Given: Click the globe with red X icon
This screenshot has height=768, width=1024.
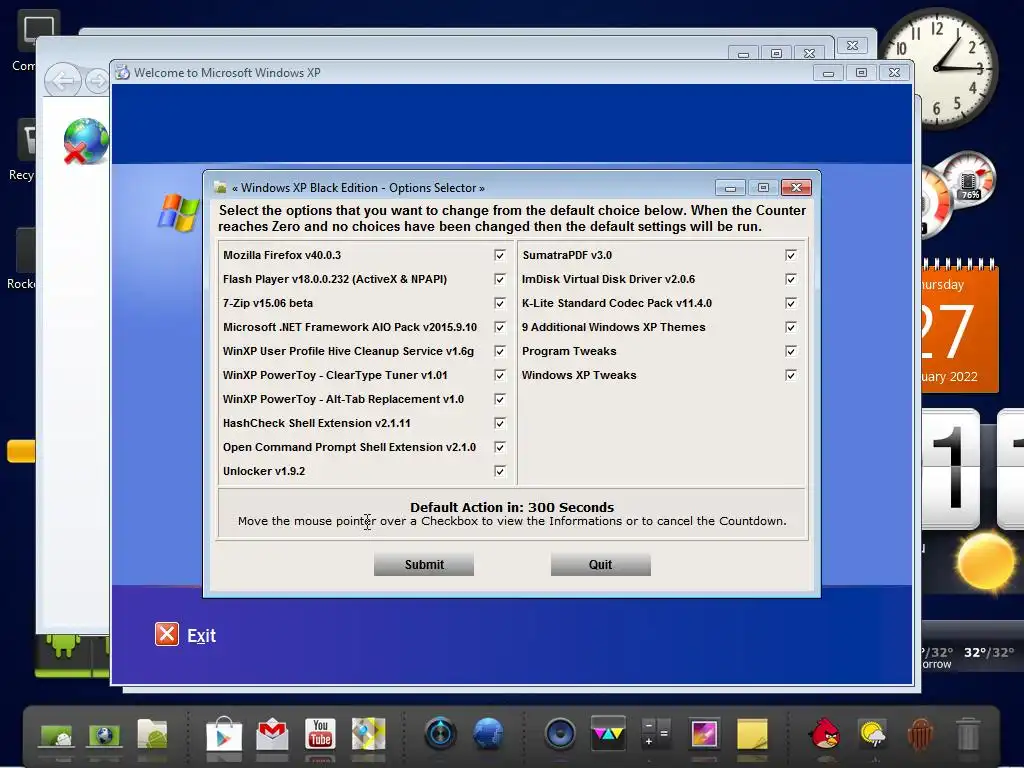Looking at the screenshot, I should (85, 142).
